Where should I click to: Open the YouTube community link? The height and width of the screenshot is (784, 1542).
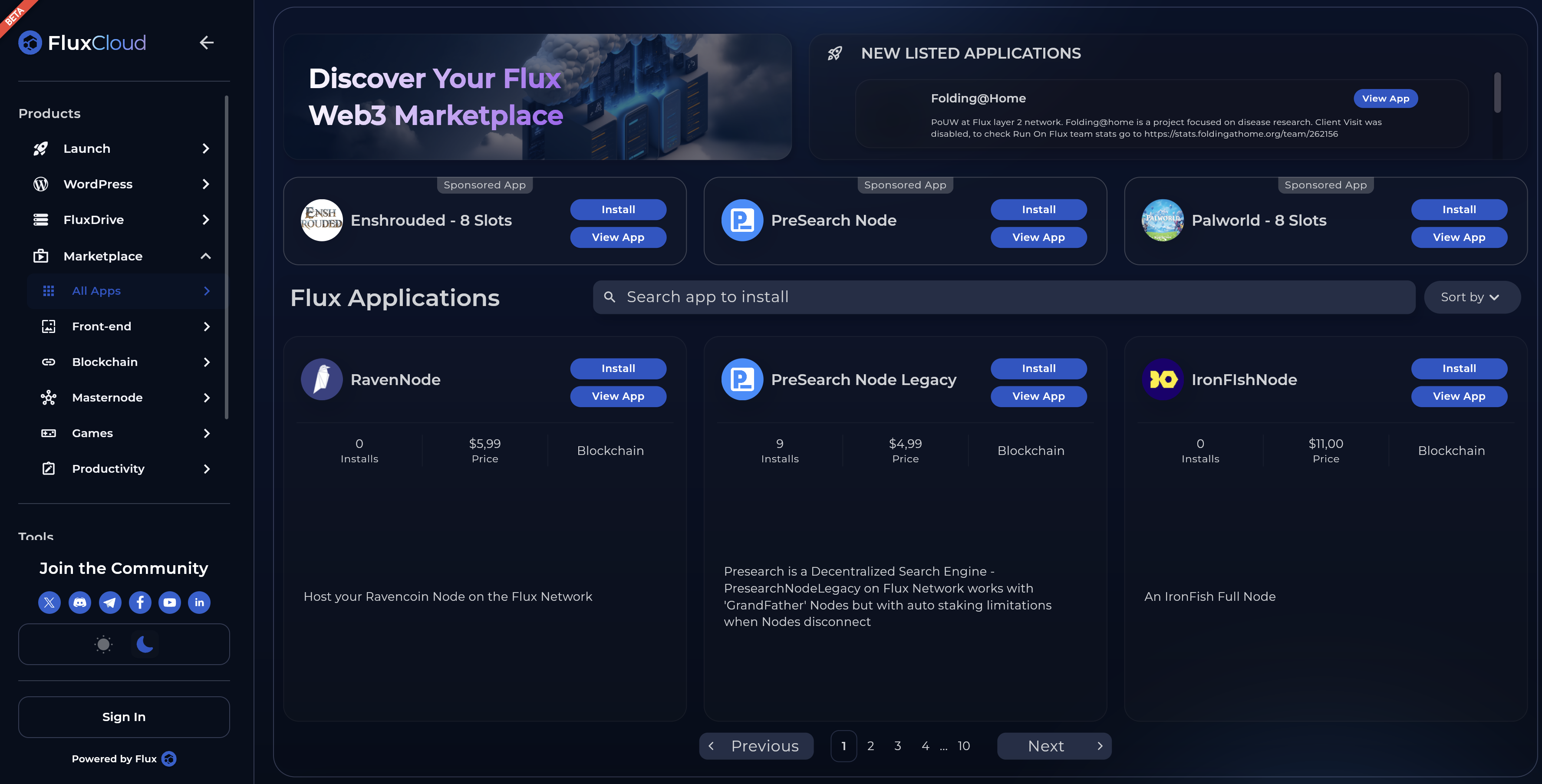170,602
